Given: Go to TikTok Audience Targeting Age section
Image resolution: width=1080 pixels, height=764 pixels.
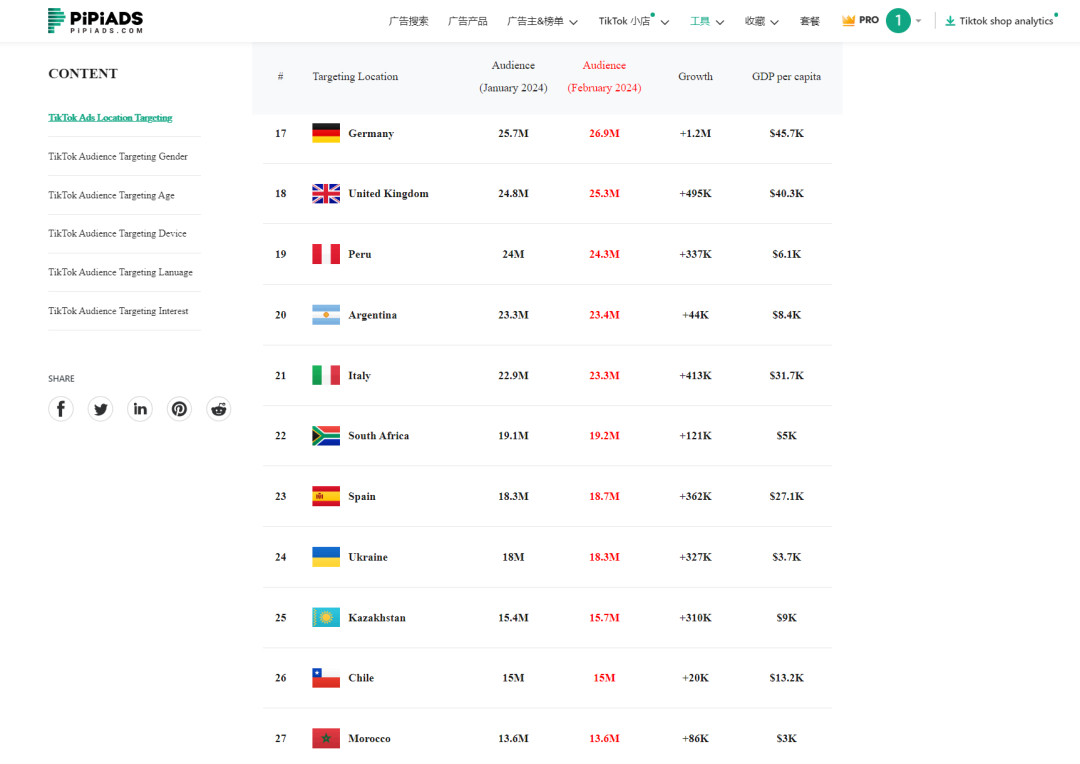Looking at the screenshot, I should coord(112,195).
